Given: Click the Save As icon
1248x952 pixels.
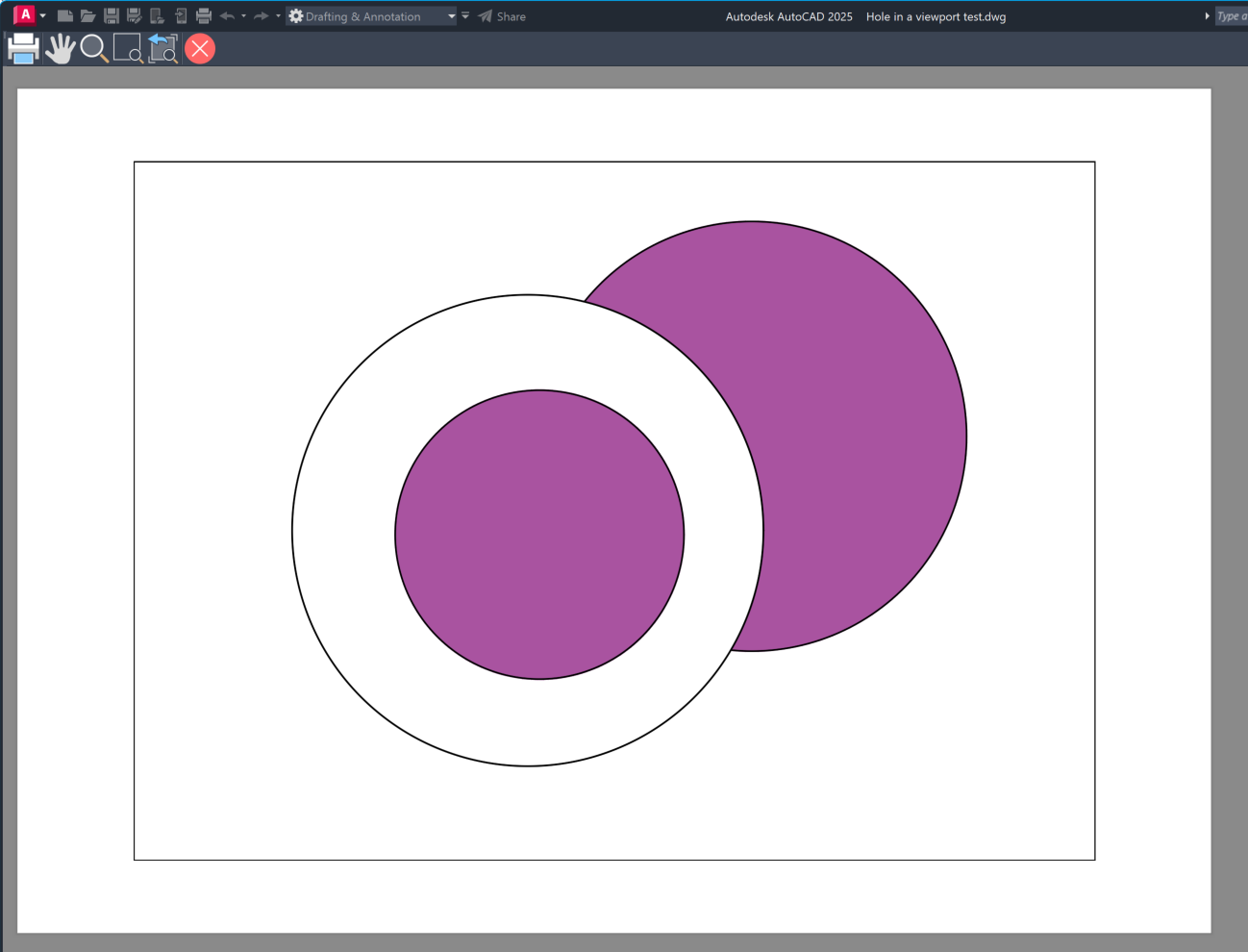Looking at the screenshot, I should point(133,15).
